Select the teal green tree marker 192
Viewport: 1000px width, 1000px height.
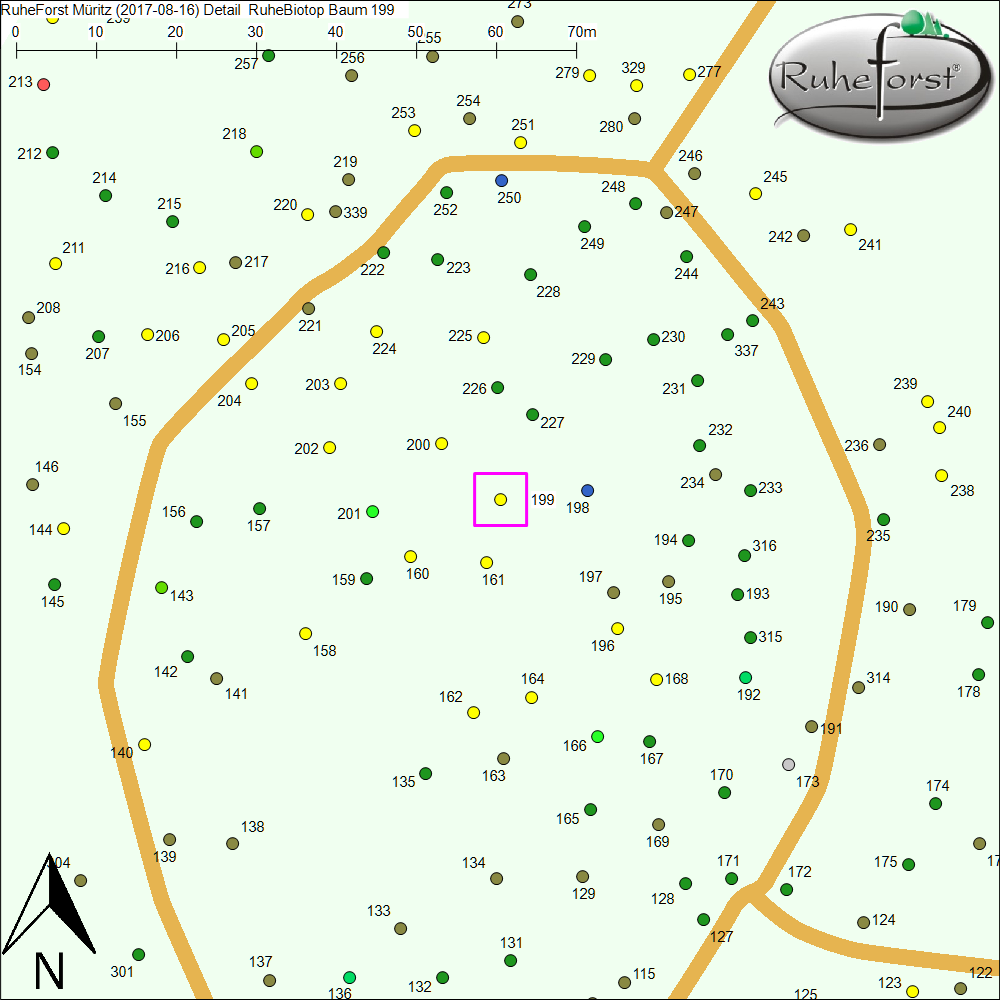point(745,677)
